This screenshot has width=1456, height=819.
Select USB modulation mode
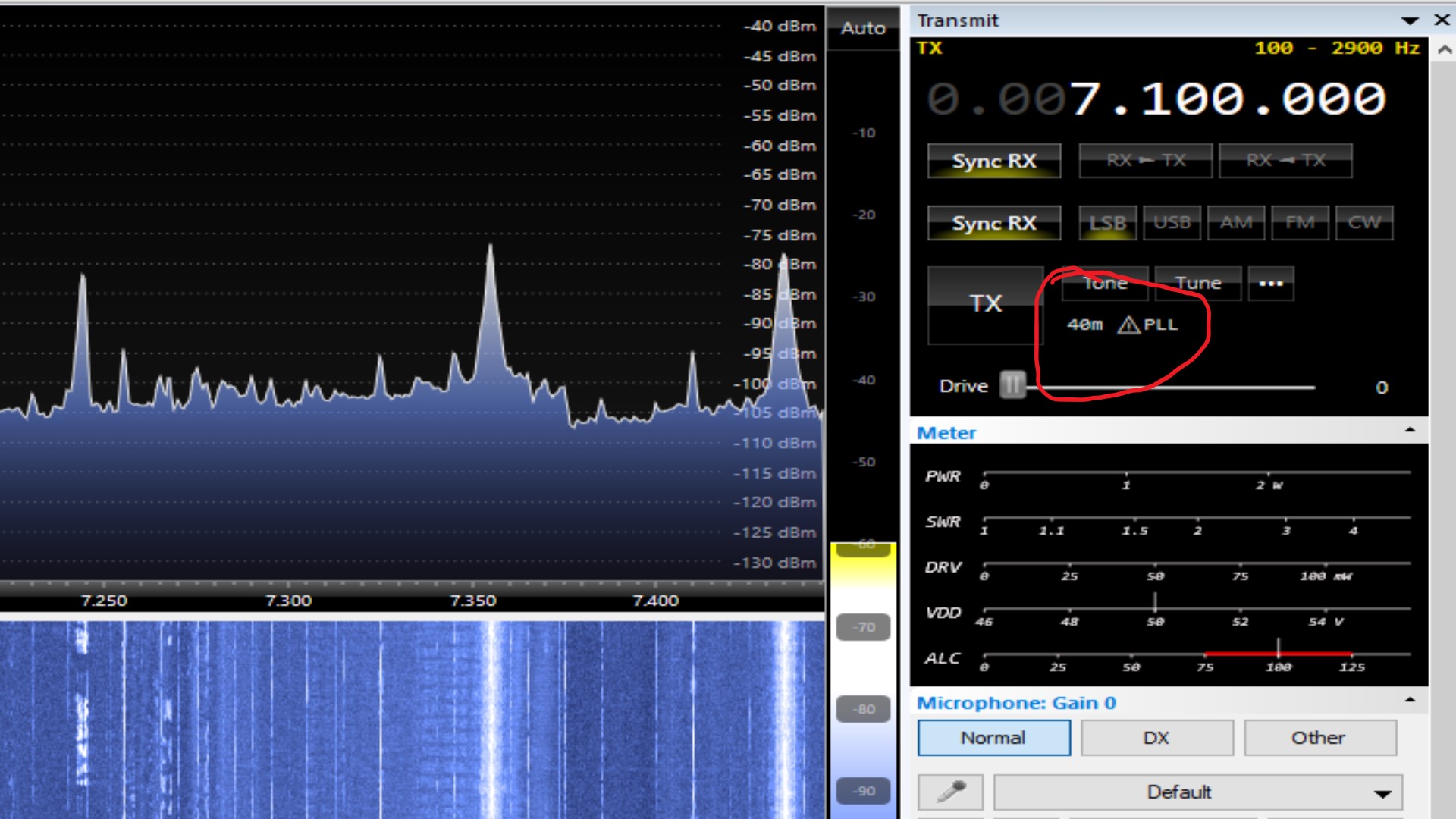point(1169,222)
